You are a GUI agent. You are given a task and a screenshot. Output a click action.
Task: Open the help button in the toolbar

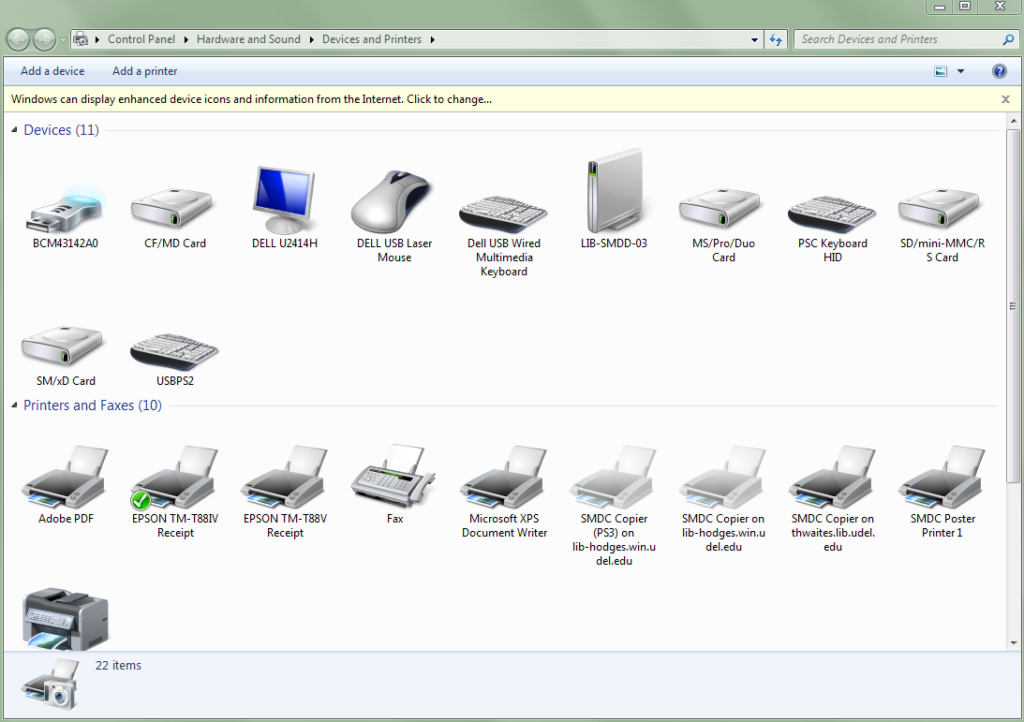(999, 72)
